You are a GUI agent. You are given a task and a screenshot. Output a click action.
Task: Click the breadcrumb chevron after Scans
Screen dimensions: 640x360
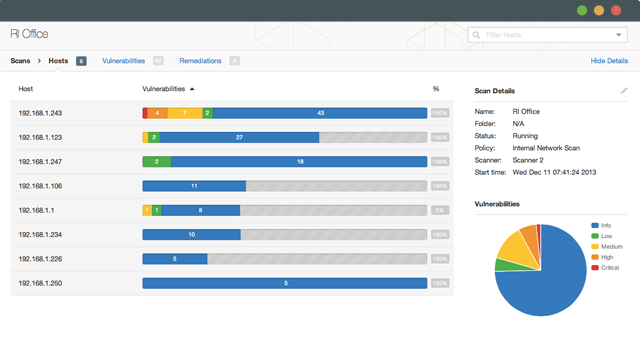[x=39, y=61]
